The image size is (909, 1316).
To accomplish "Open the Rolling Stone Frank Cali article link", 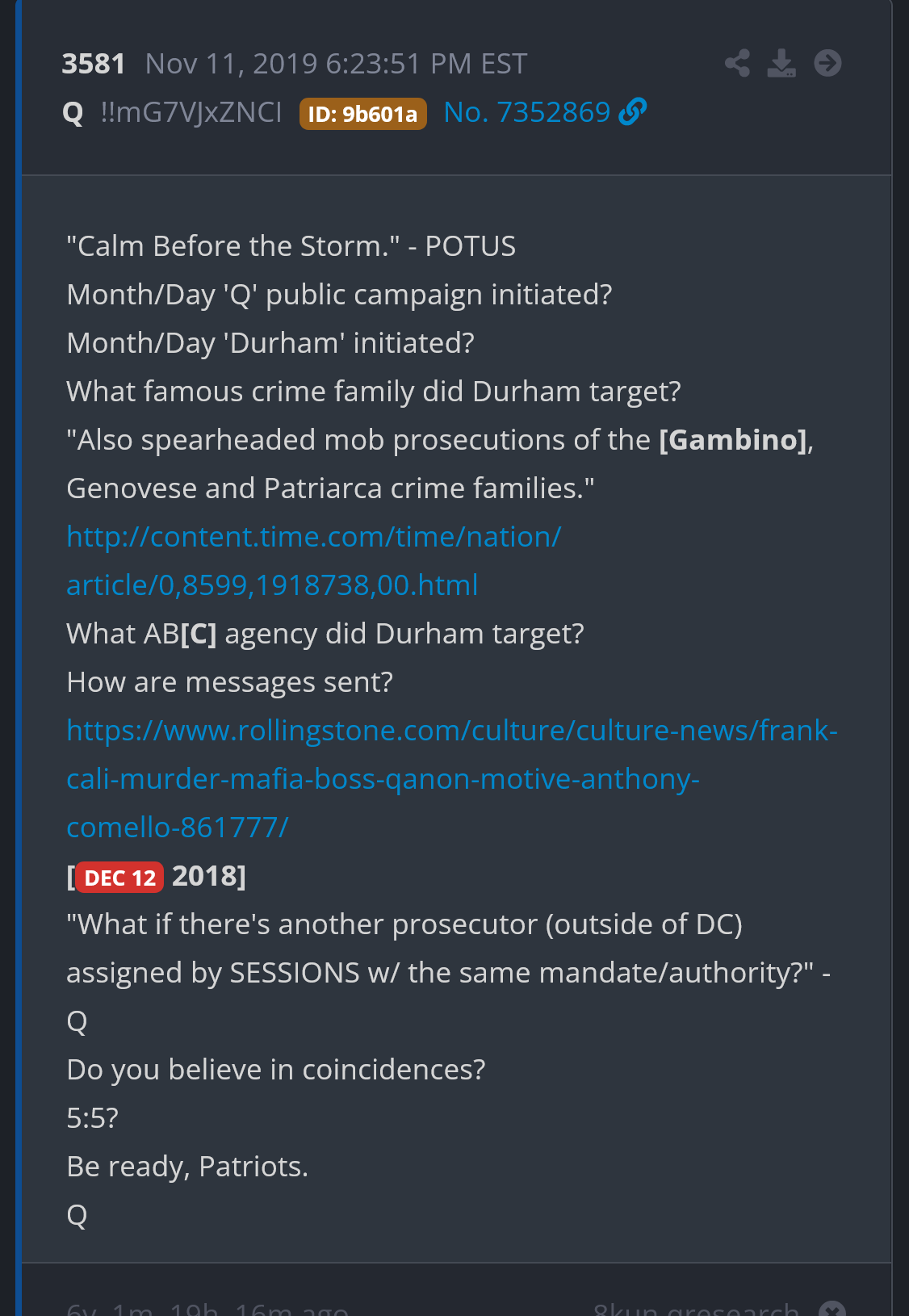I will (452, 779).
